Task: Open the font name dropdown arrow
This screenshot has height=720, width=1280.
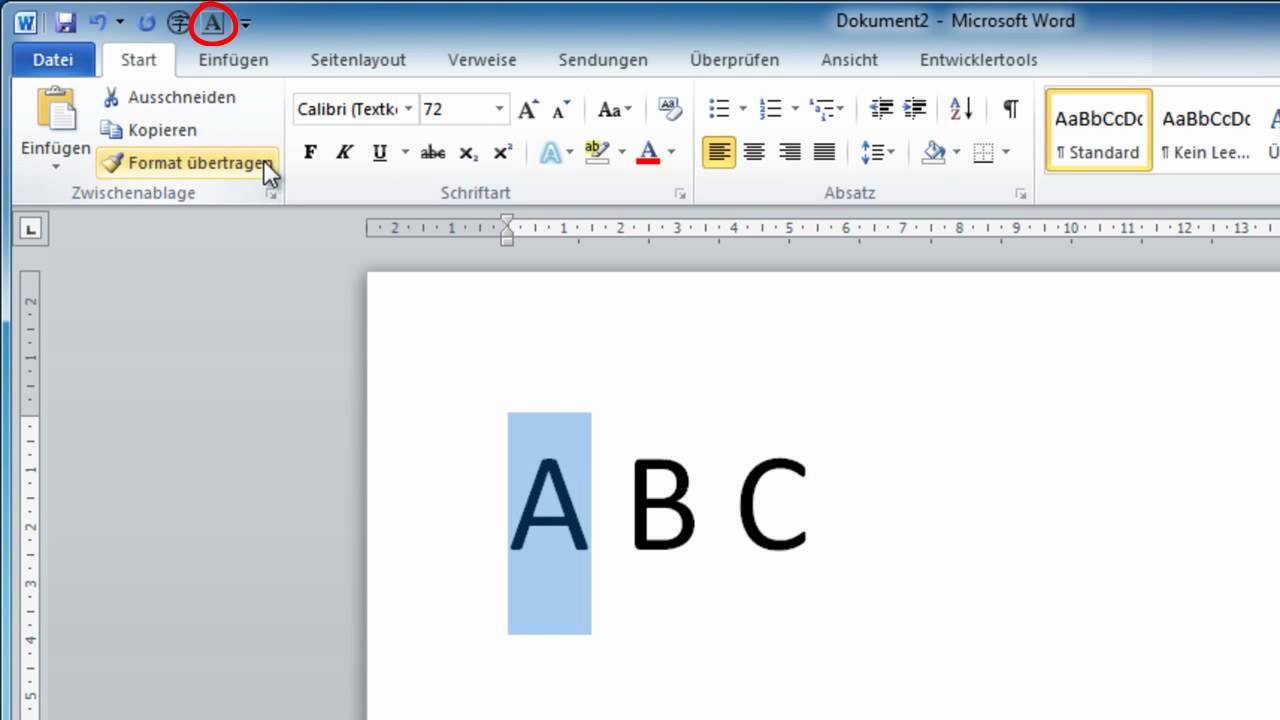Action: [409, 109]
